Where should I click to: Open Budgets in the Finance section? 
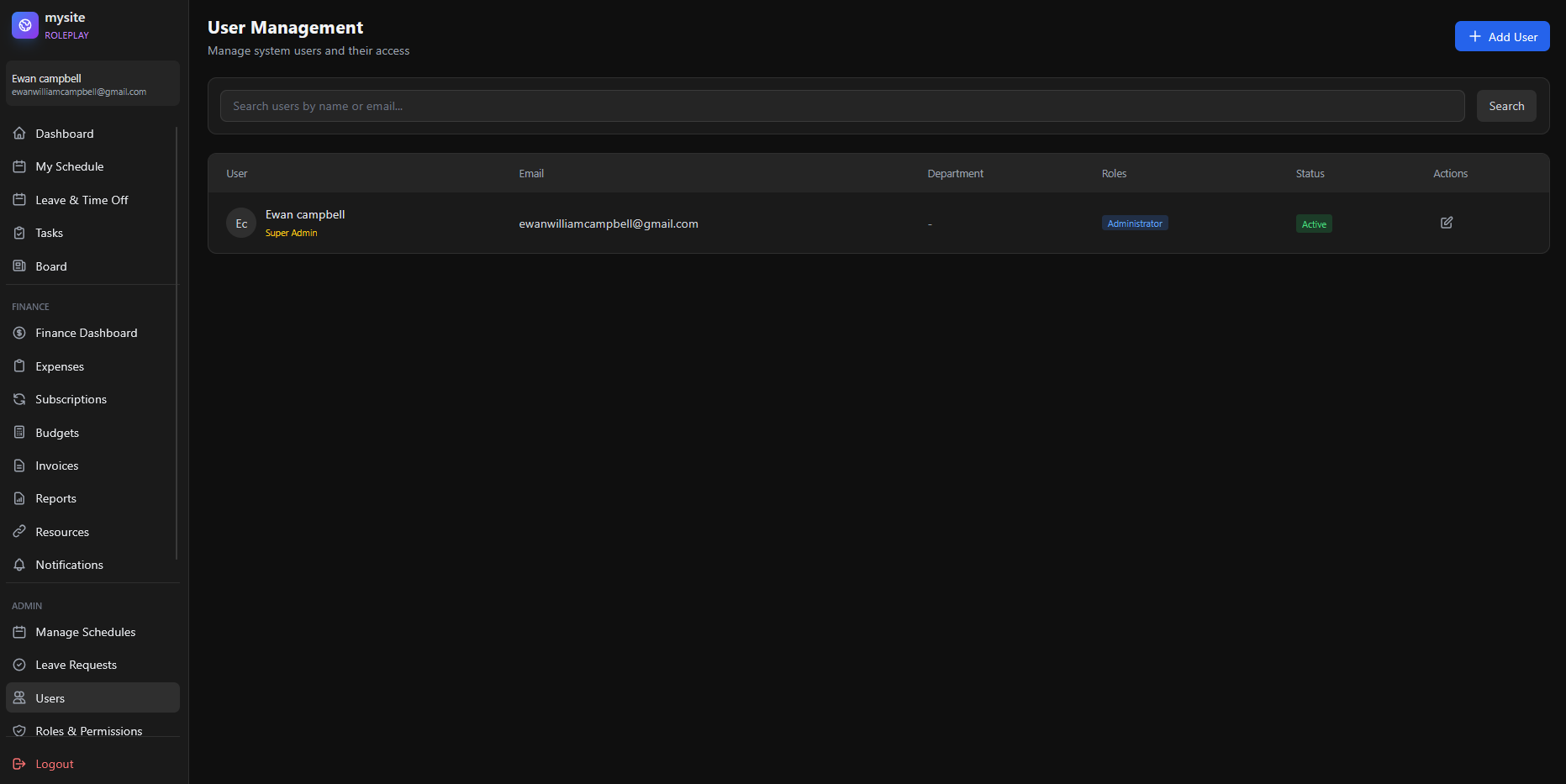(x=57, y=433)
